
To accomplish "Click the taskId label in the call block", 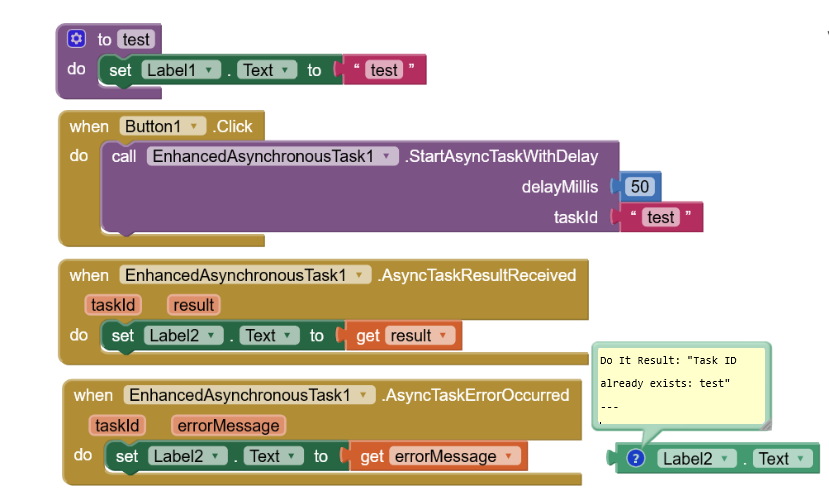I will click(575, 217).
